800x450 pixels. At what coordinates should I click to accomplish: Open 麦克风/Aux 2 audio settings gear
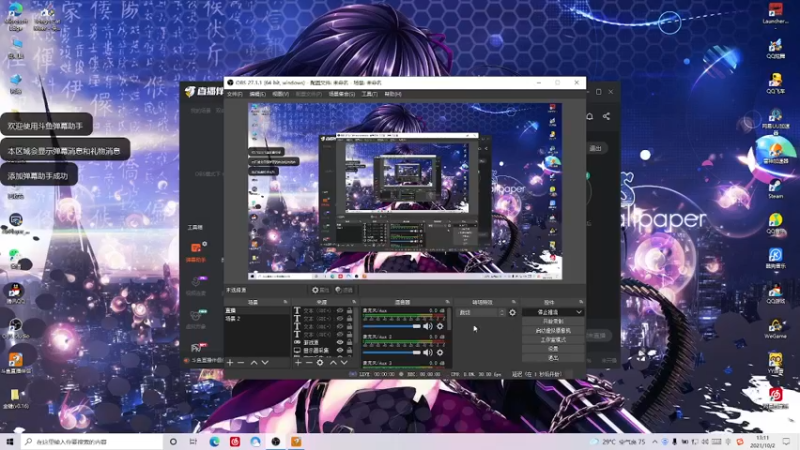(440, 352)
